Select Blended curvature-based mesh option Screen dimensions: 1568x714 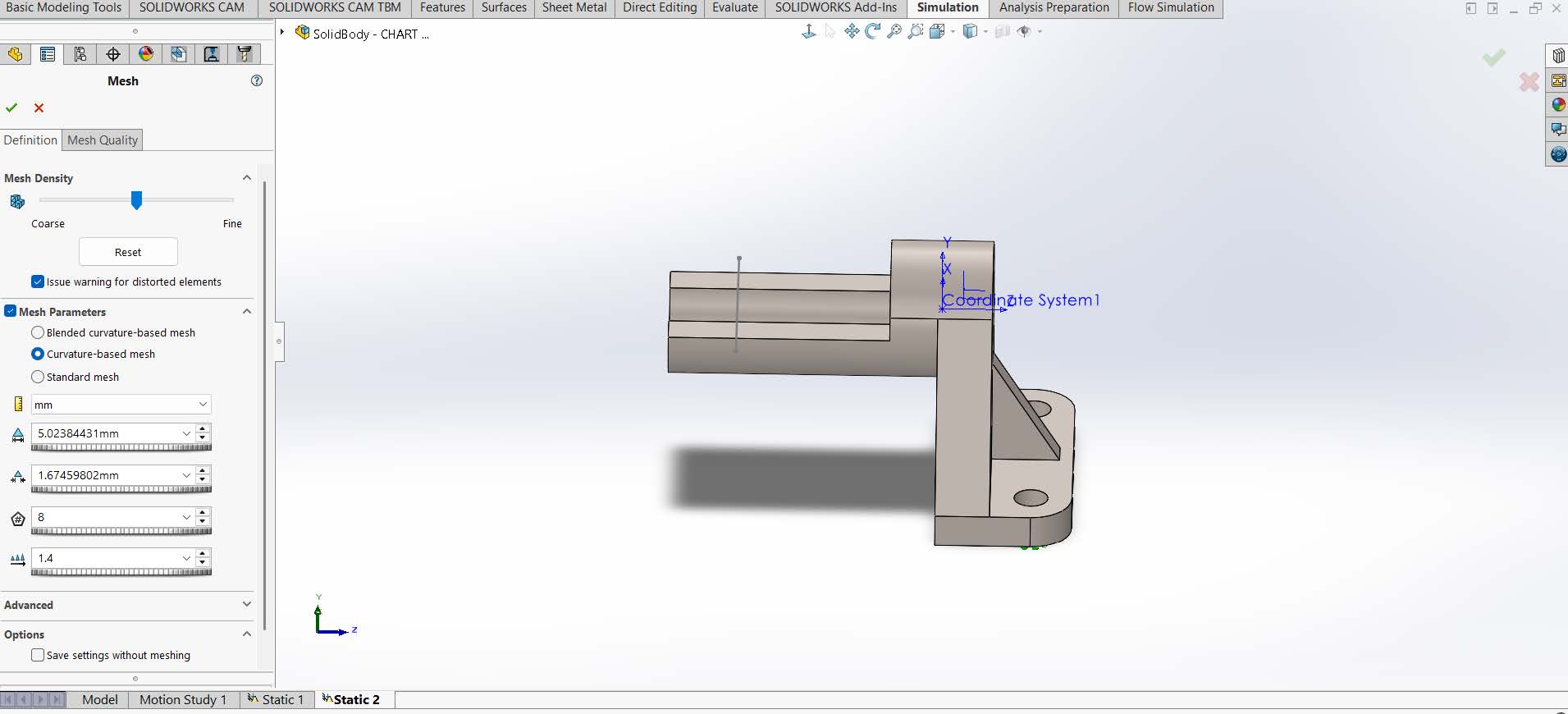(x=38, y=332)
